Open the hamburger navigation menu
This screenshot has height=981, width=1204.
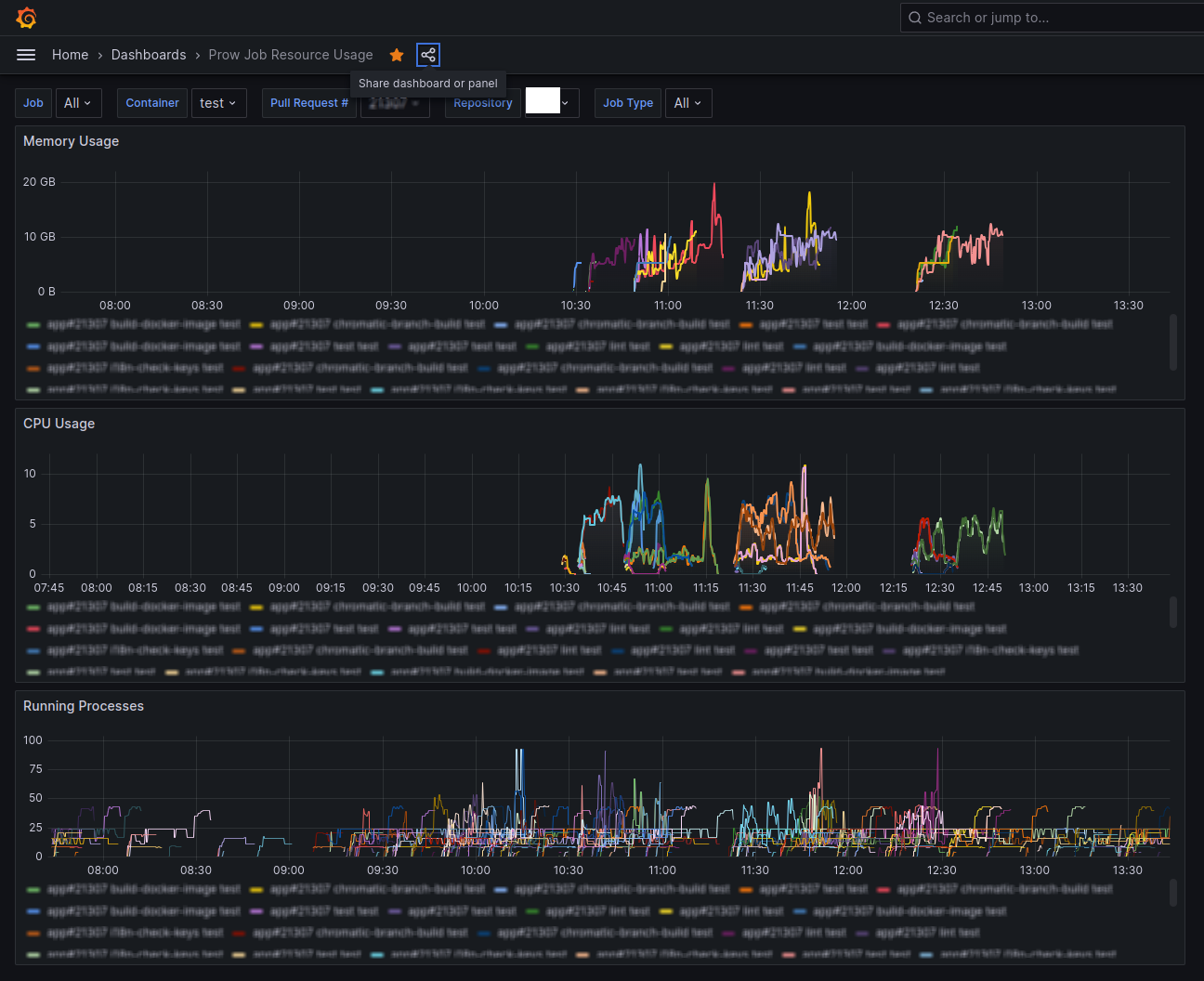point(26,55)
